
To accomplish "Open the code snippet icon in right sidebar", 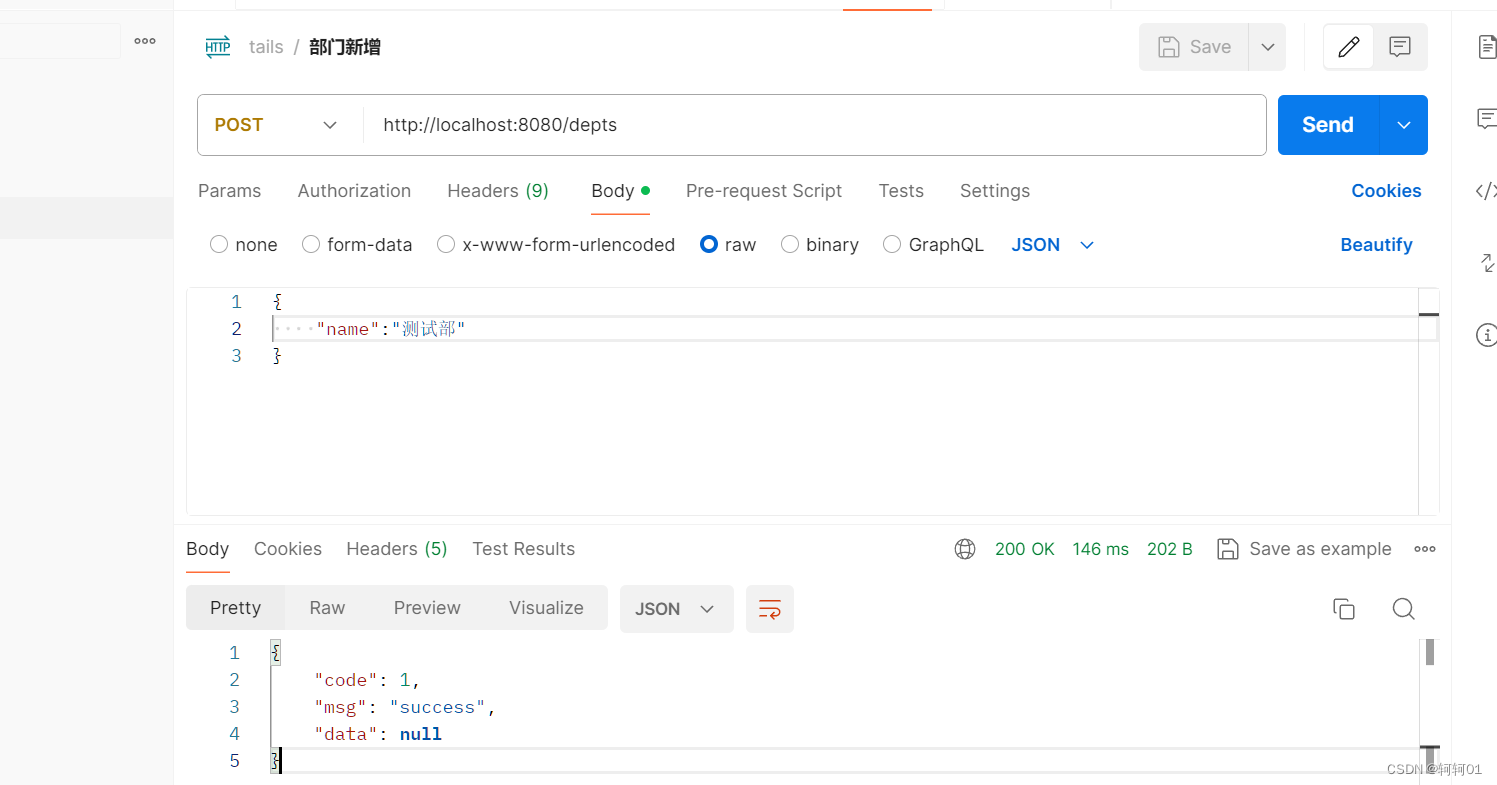I will click(1487, 191).
